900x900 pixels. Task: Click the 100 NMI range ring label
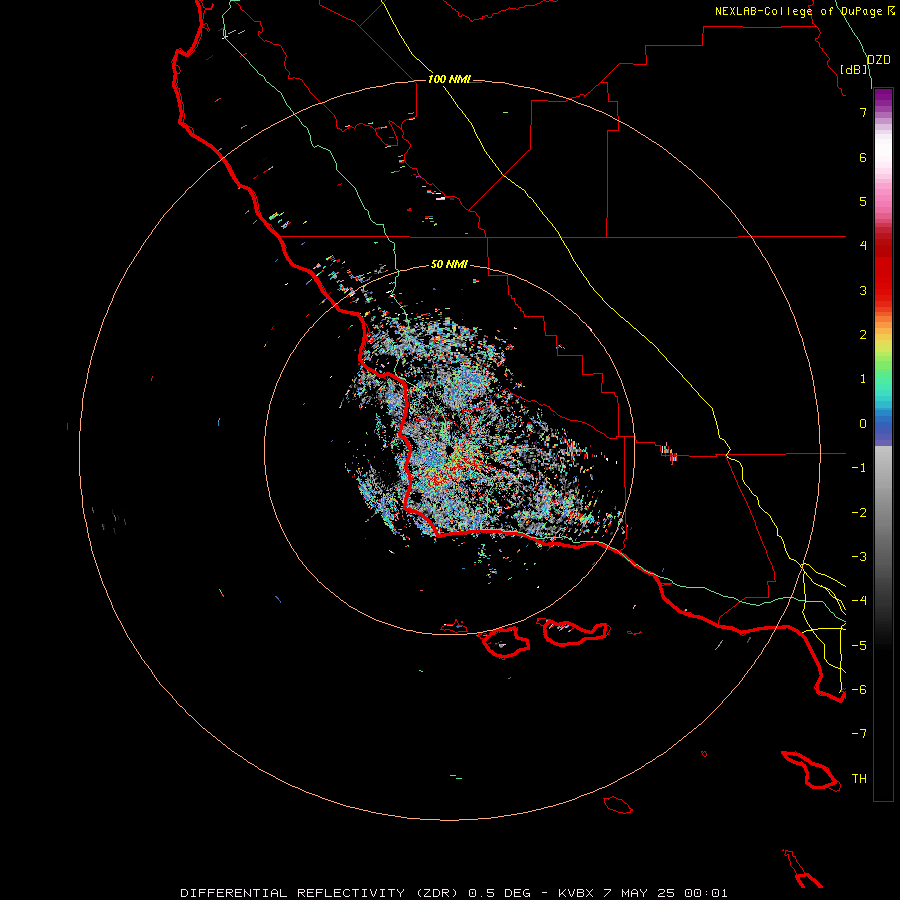coord(449,79)
